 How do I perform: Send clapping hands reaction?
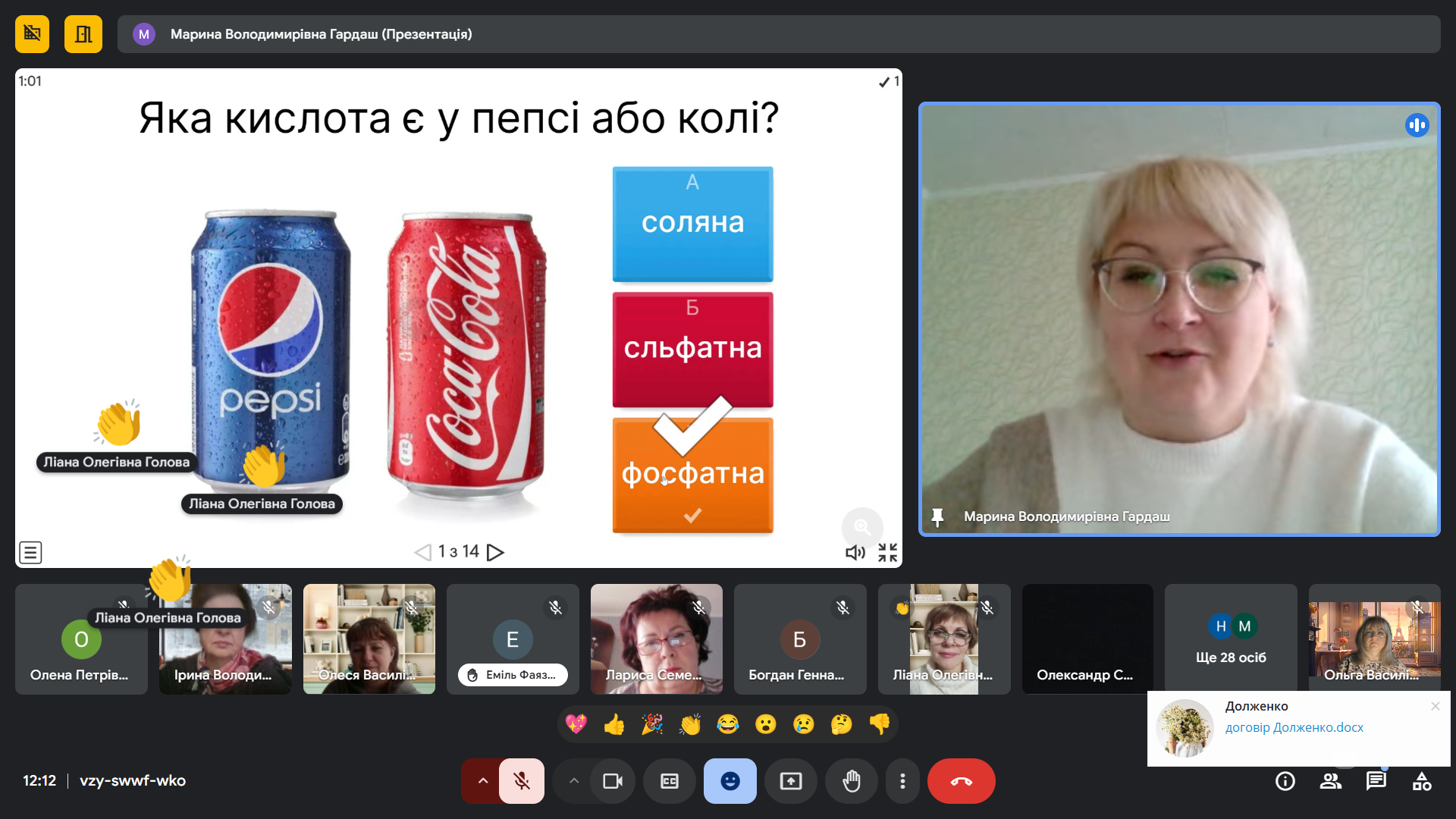tap(690, 724)
